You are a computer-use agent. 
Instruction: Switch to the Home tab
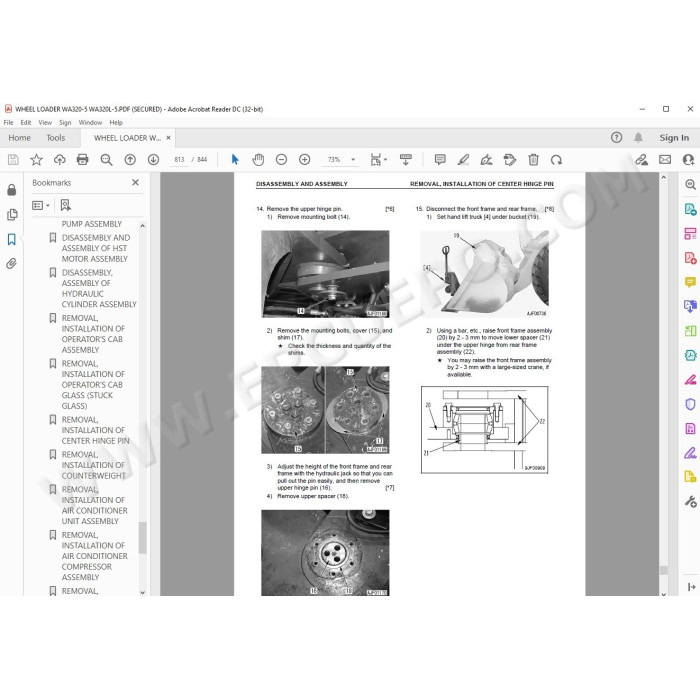pyautogui.click(x=20, y=138)
